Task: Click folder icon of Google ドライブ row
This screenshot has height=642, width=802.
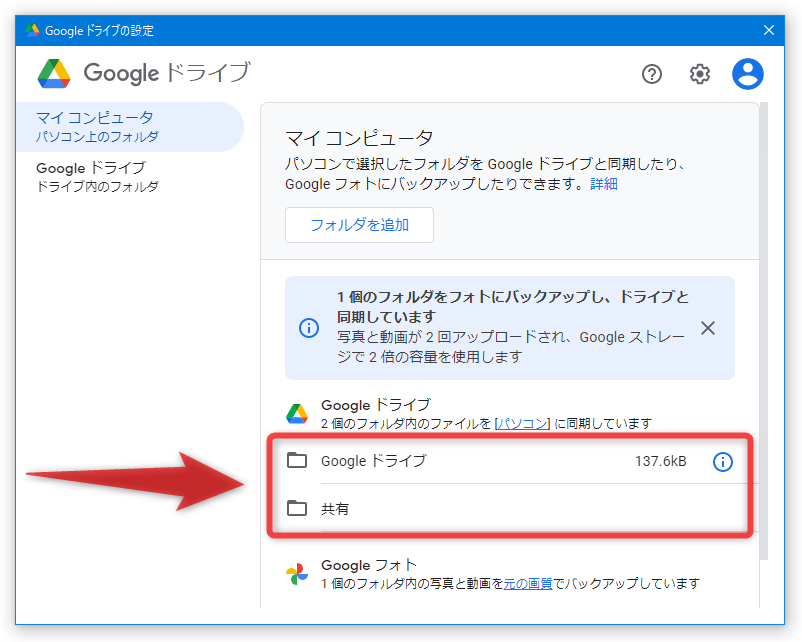Action: tap(297, 460)
